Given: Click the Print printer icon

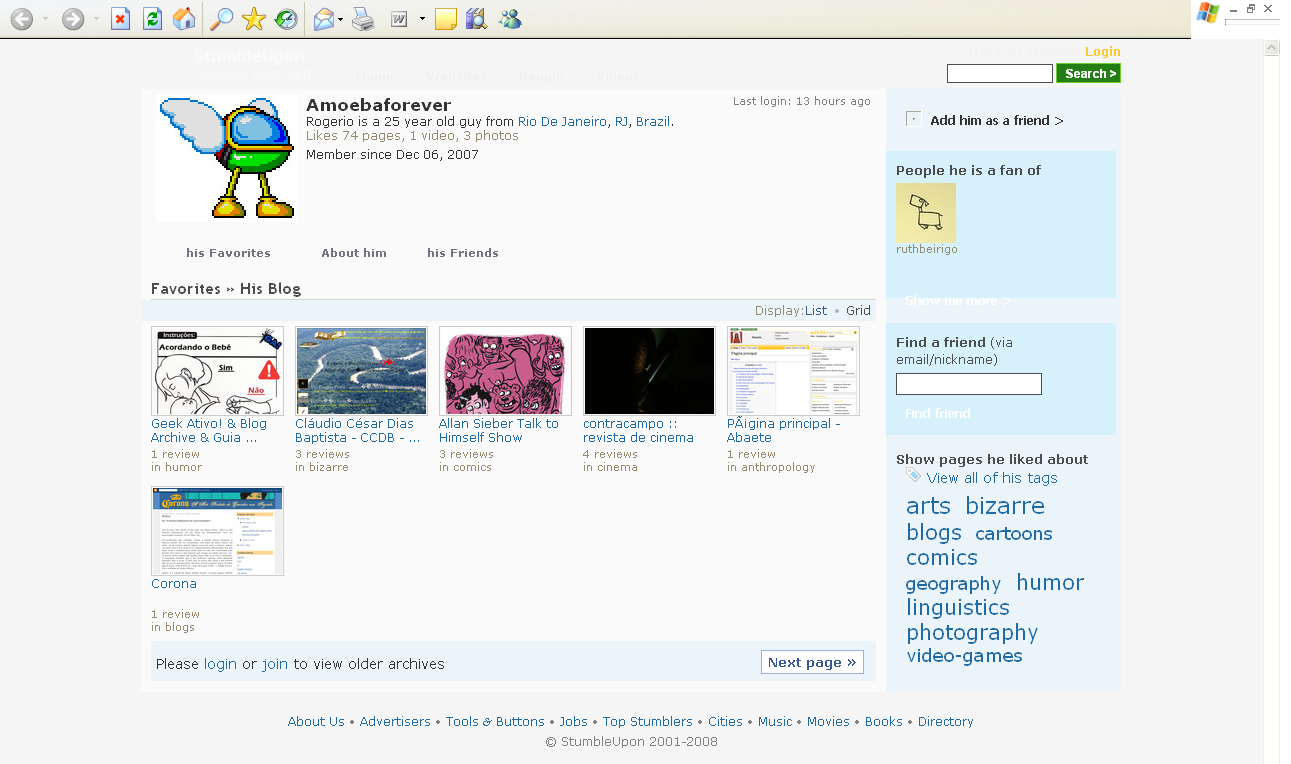Looking at the screenshot, I should tap(363, 19).
